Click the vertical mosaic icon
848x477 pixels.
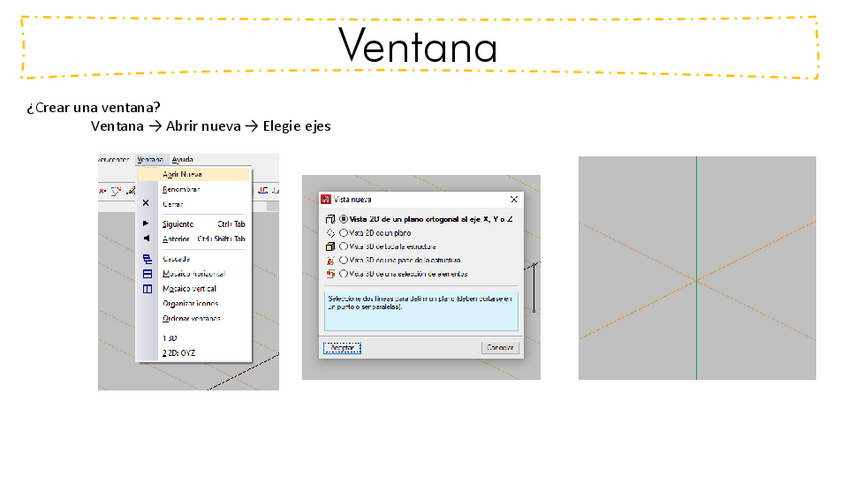147,289
